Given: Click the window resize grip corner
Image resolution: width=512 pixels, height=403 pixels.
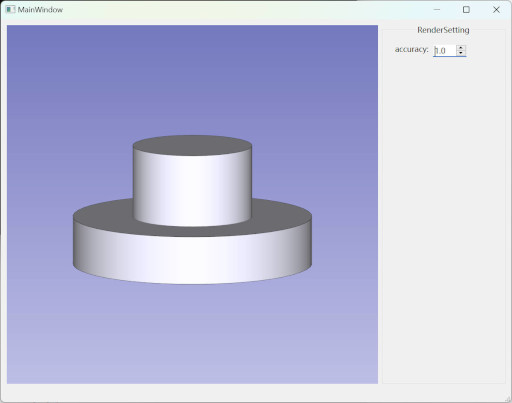Looking at the screenshot, I should pos(508,399).
